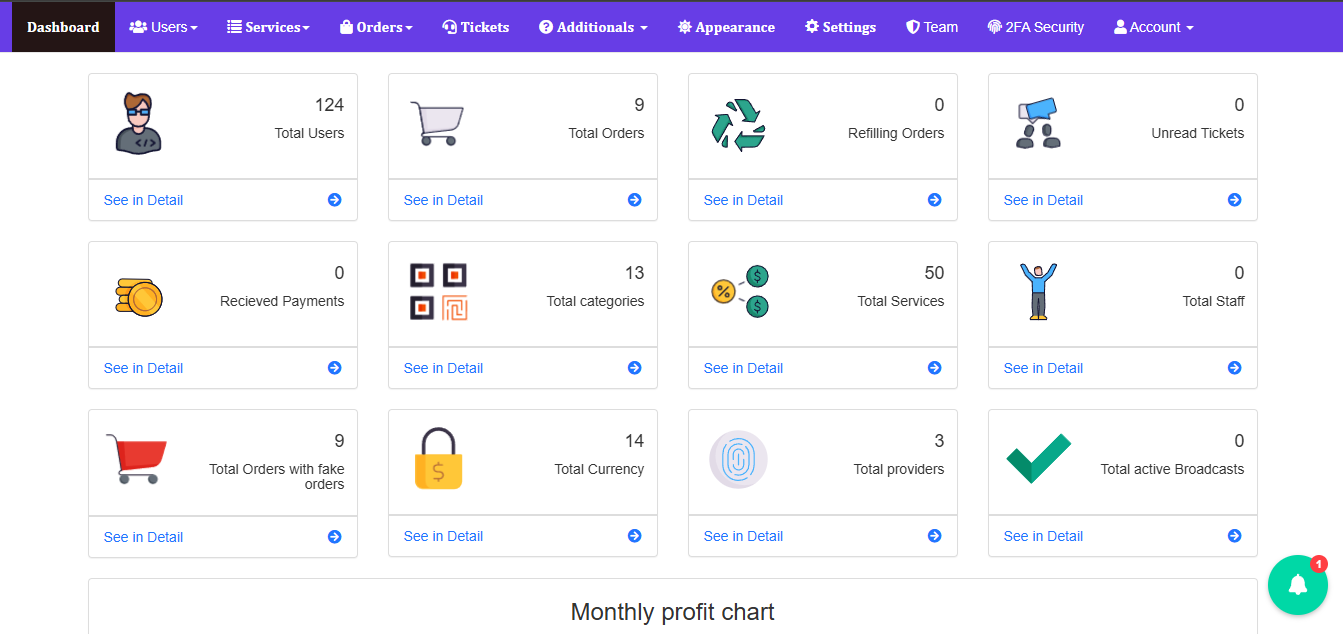Click See in Detail under Unread Tickets

[1043, 200]
